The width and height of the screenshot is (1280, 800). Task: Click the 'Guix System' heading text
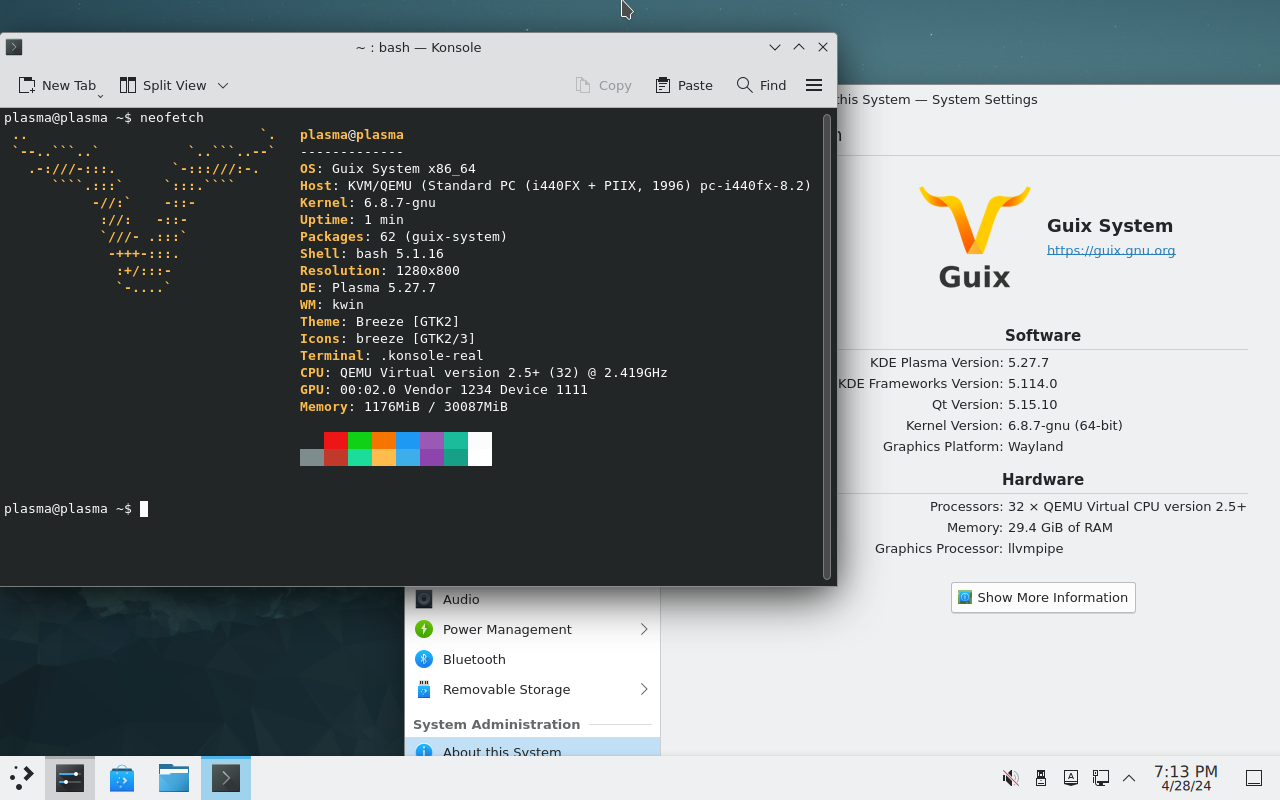[1110, 226]
